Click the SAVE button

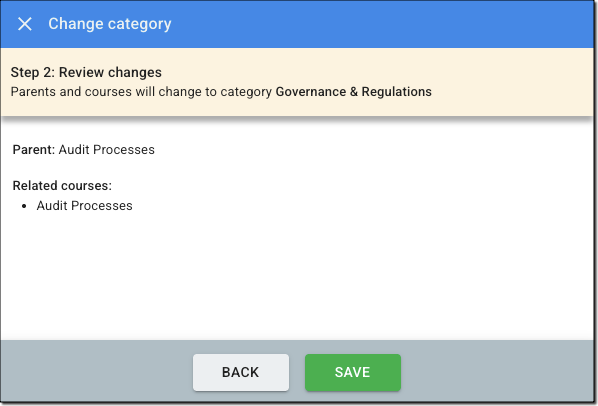pos(353,372)
